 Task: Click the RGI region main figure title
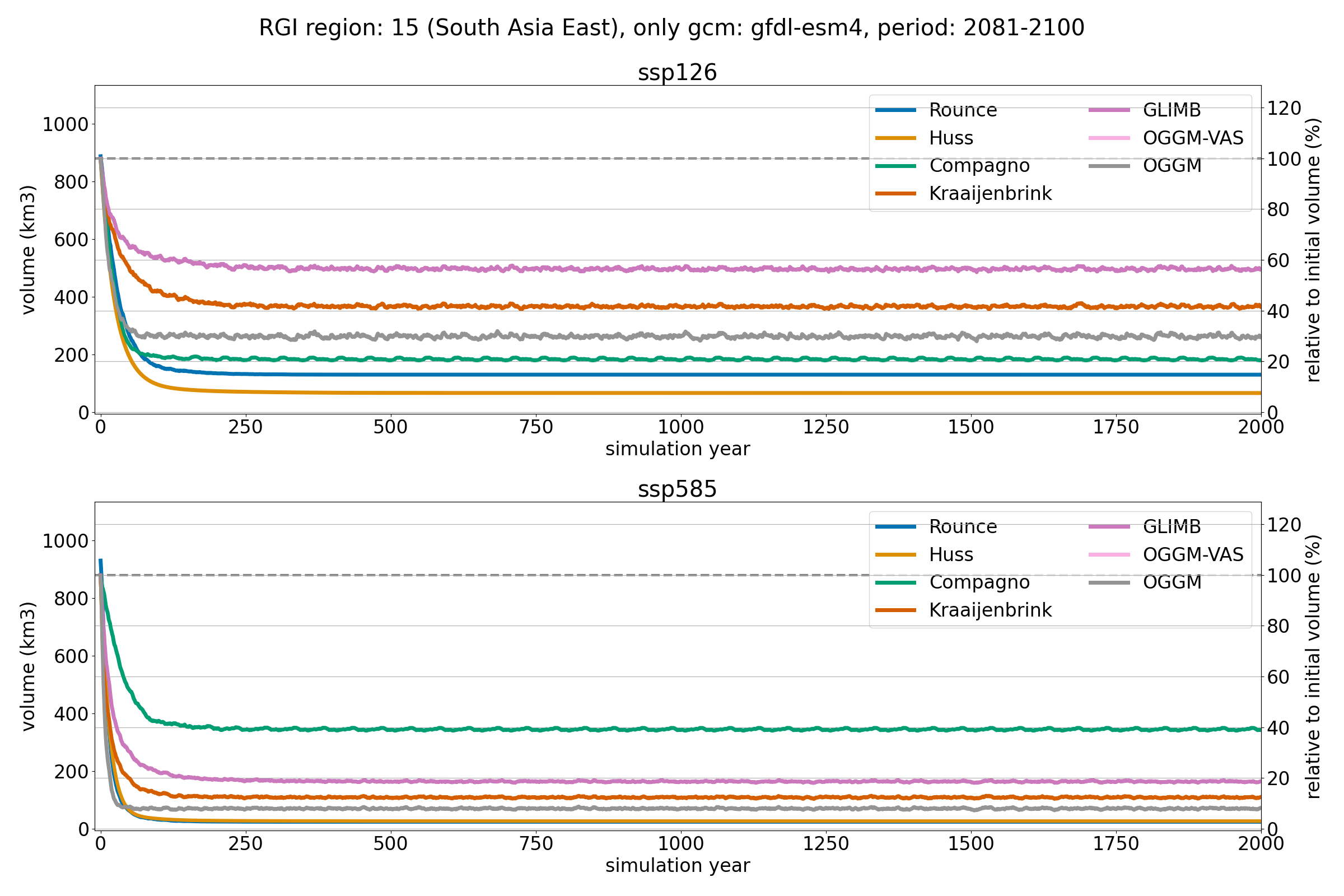[x=671, y=27]
